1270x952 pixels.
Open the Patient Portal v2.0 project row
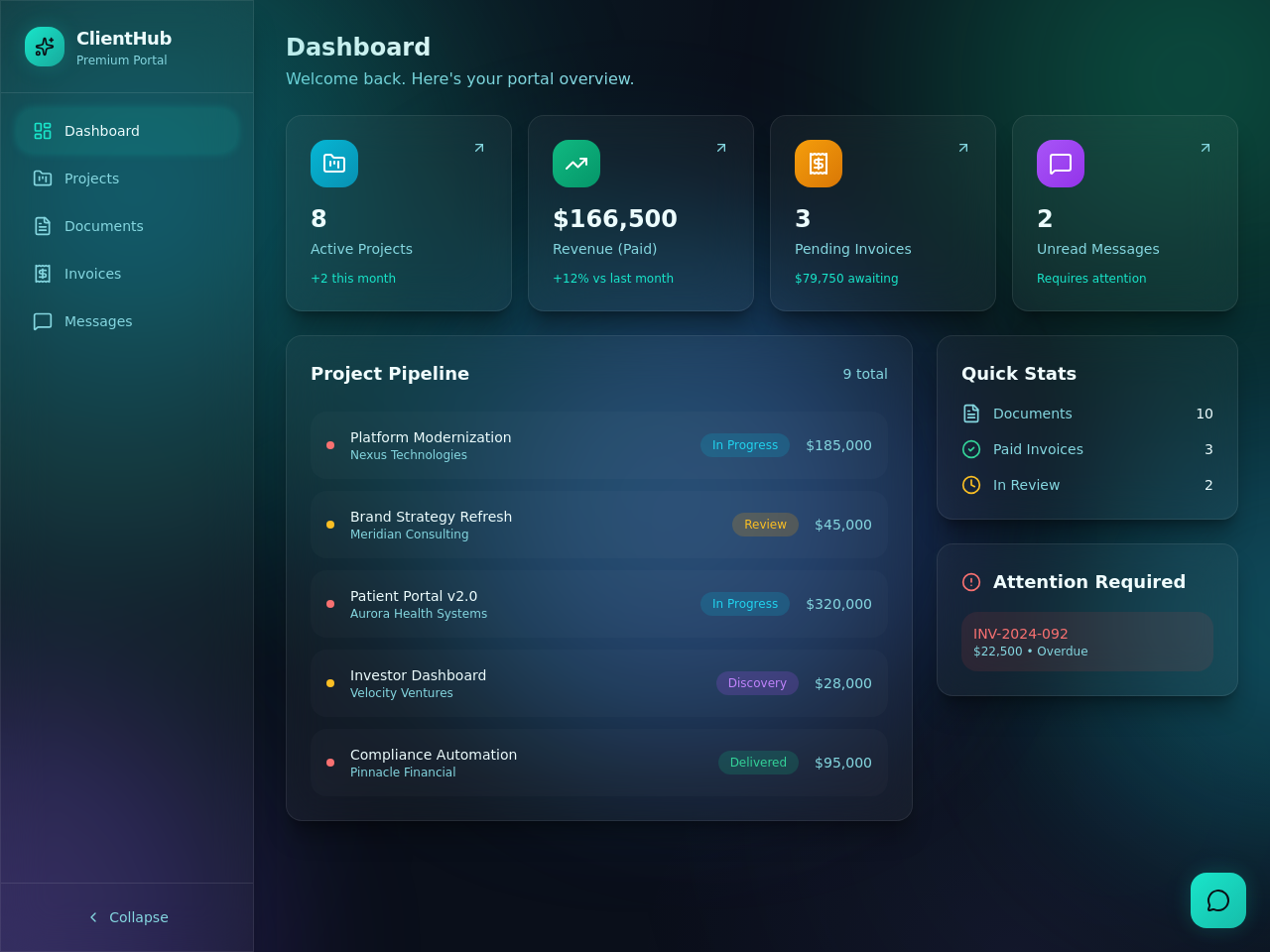(599, 604)
